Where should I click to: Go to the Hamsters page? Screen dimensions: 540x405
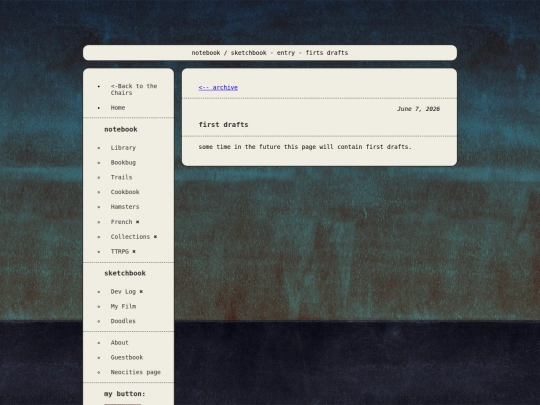tap(125, 207)
